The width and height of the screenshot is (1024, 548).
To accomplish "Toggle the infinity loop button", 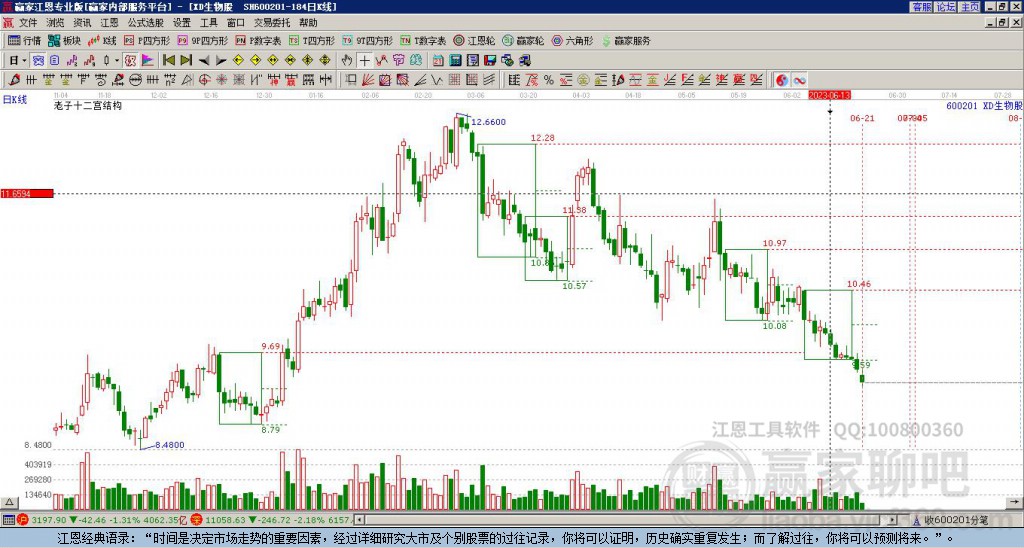I will coord(799,80).
